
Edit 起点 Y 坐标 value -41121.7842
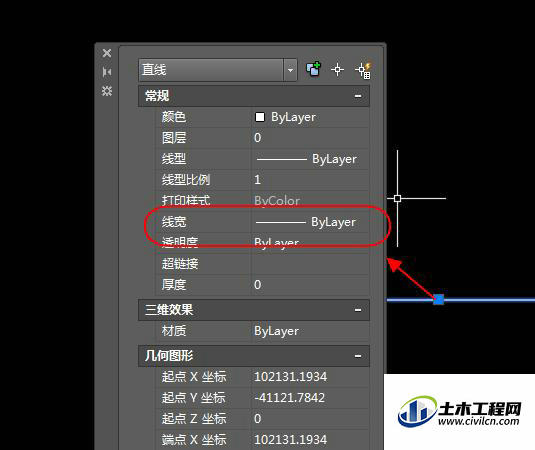[x=289, y=397]
